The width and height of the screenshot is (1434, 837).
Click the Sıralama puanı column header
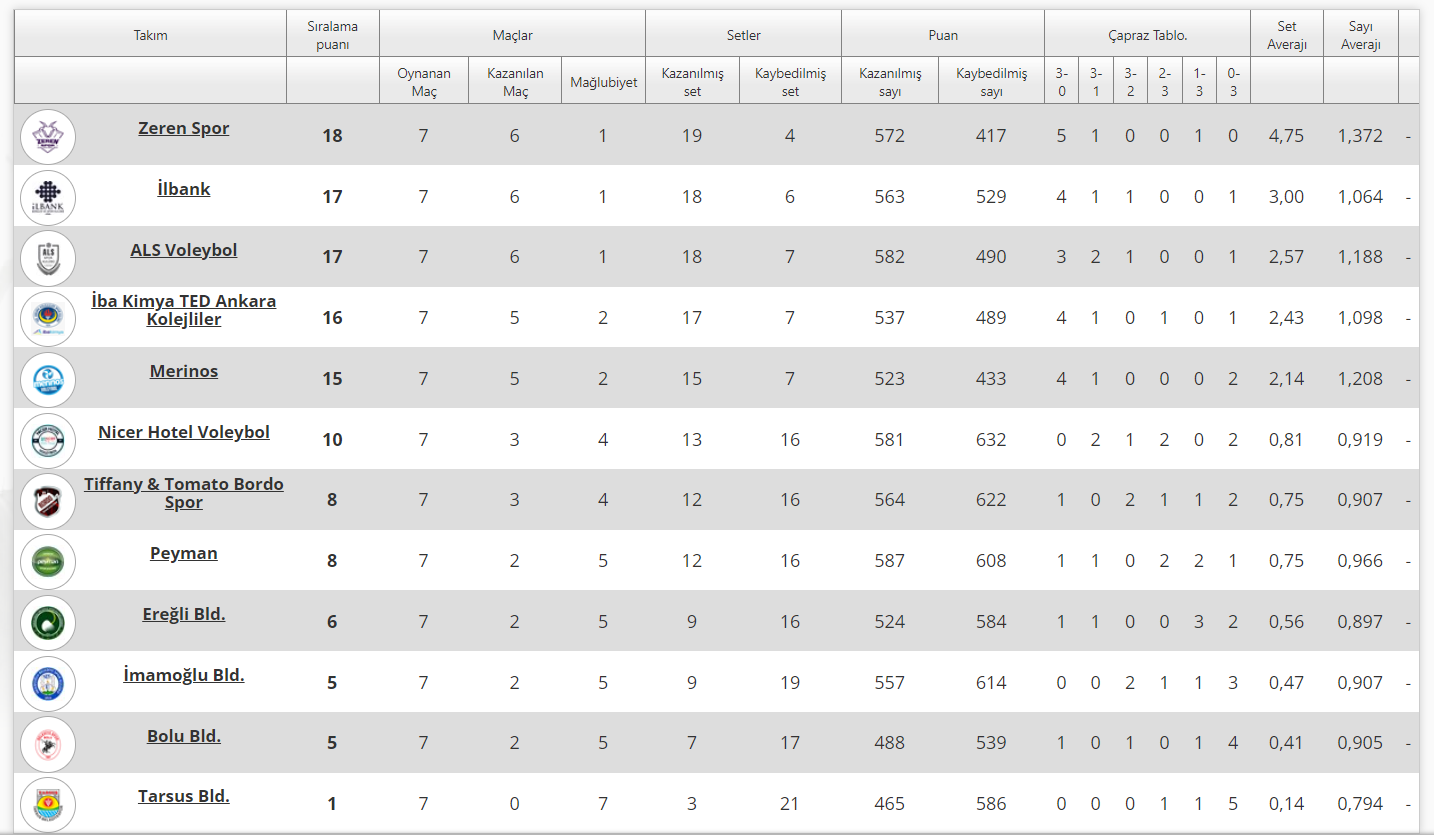pyautogui.click(x=332, y=35)
